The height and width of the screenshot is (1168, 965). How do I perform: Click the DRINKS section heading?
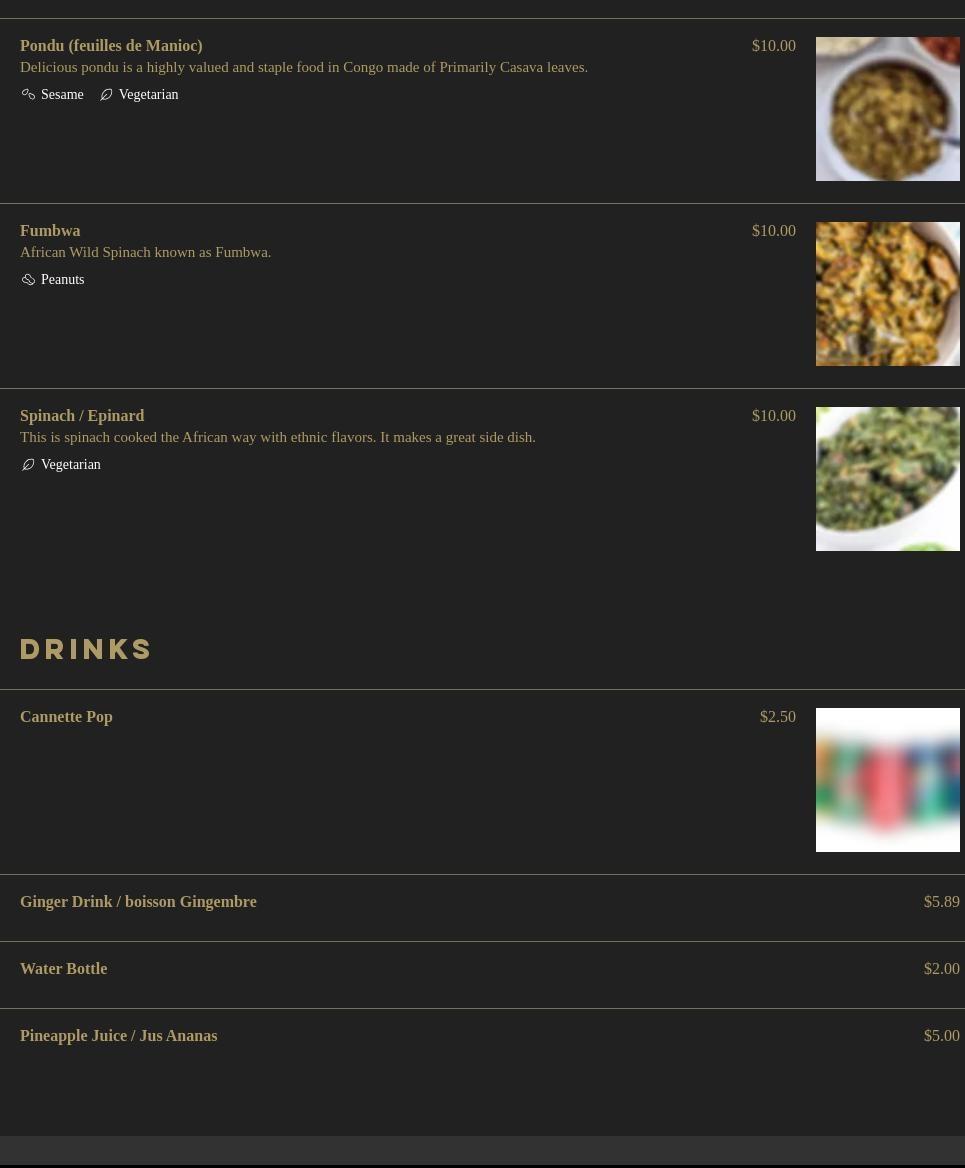(86, 650)
